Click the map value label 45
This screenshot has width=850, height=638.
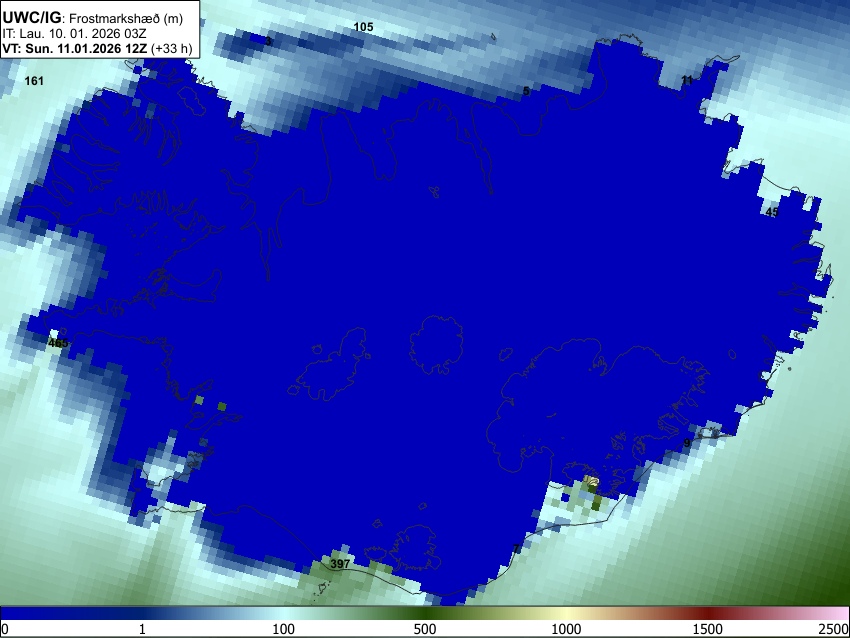tap(772, 212)
